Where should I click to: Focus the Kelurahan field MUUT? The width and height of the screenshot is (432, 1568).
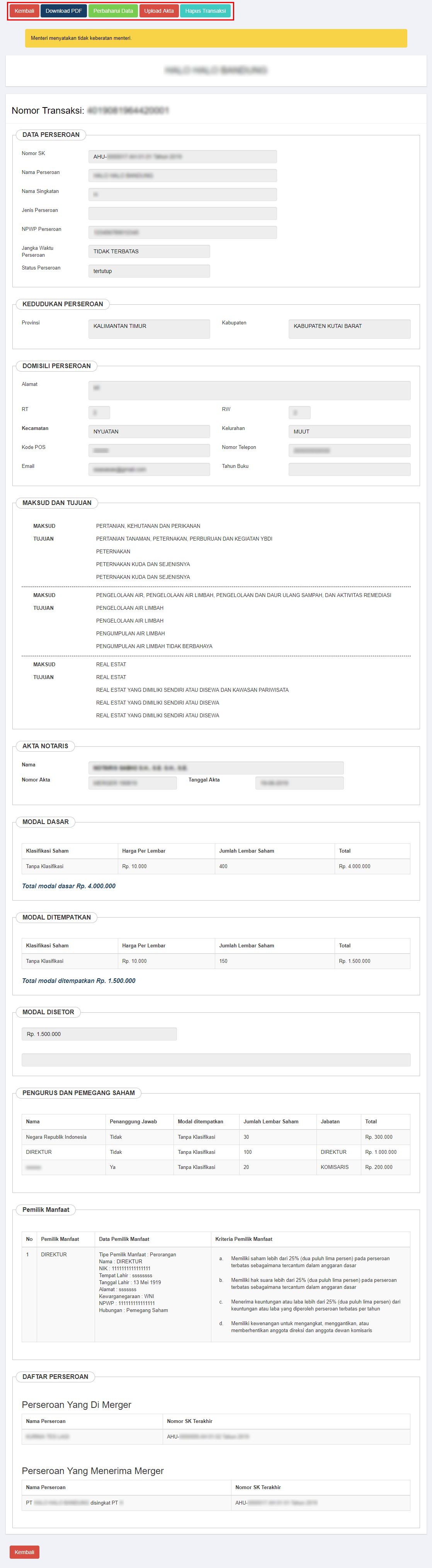click(x=349, y=432)
